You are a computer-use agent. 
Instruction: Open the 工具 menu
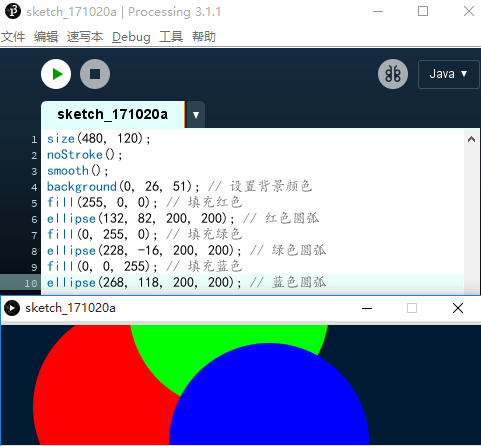click(x=171, y=37)
